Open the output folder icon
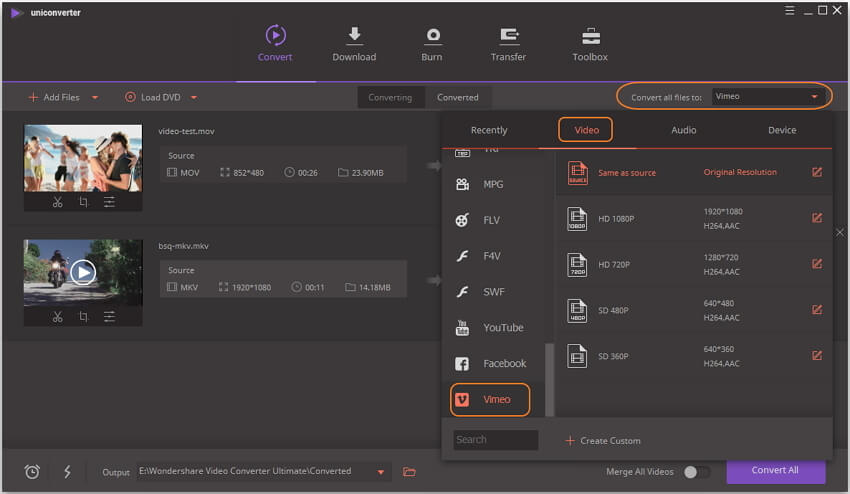The image size is (850, 494). pyautogui.click(x=409, y=472)
